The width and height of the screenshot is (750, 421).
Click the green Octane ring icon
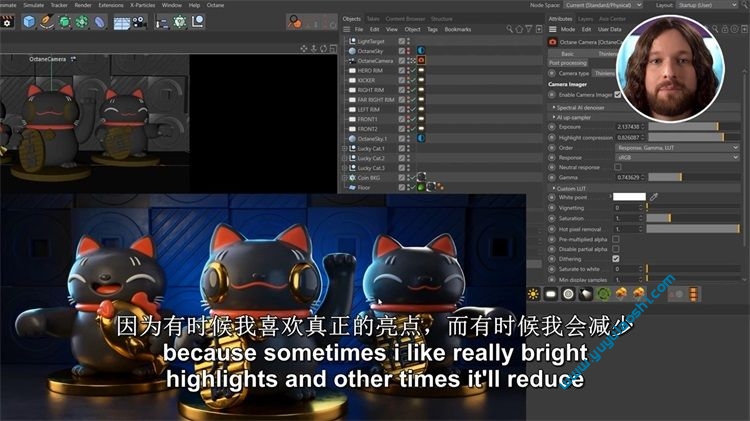[603, 294]
